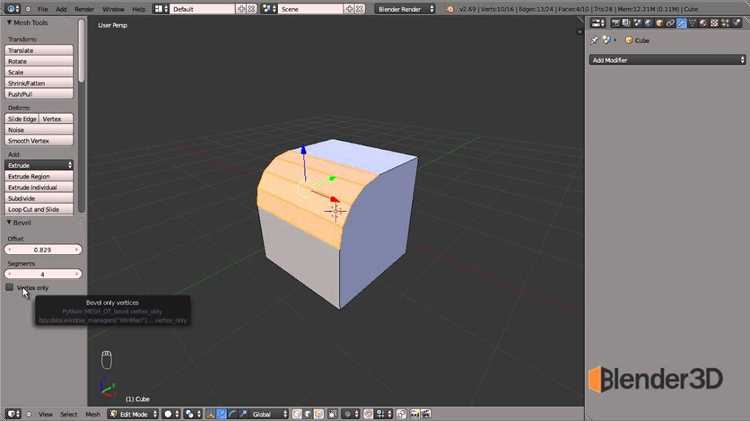This screenshot has height=421, width=750.
Task: Delete the current Scene with X button
Action: pyautogui.click(x=360, y=9)
